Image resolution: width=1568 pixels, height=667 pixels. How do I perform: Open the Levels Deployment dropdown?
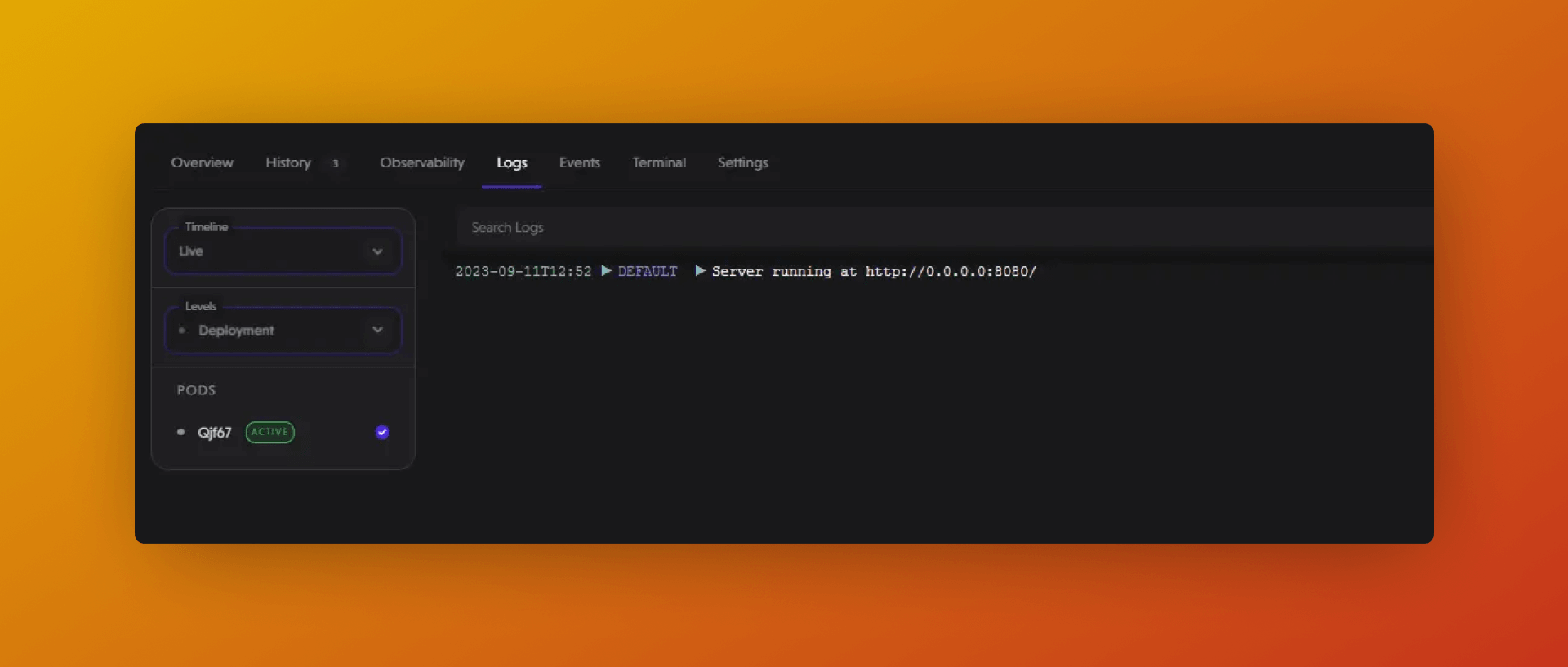283,330
